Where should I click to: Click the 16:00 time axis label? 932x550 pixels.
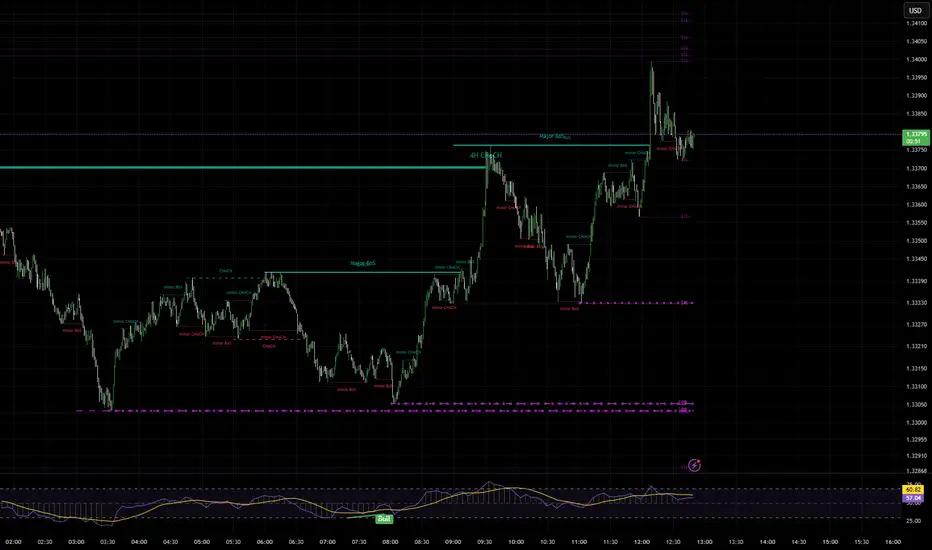[x=893, y=542]
